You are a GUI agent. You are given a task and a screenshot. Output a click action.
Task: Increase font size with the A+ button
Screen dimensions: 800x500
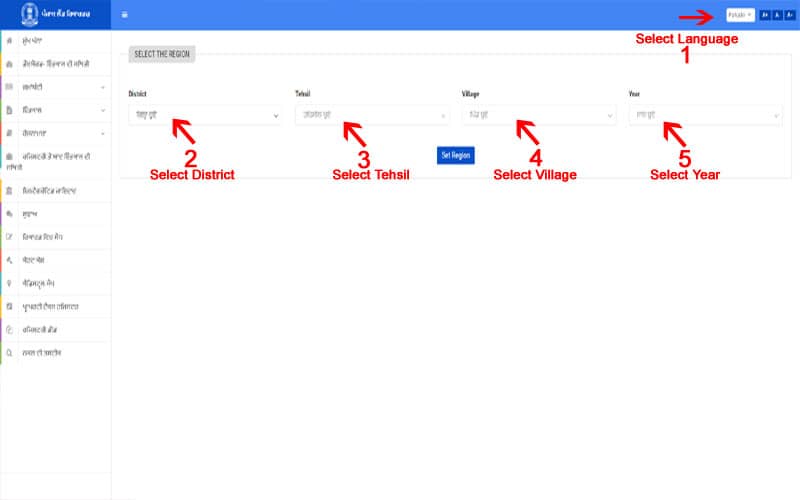coord(764,15)
